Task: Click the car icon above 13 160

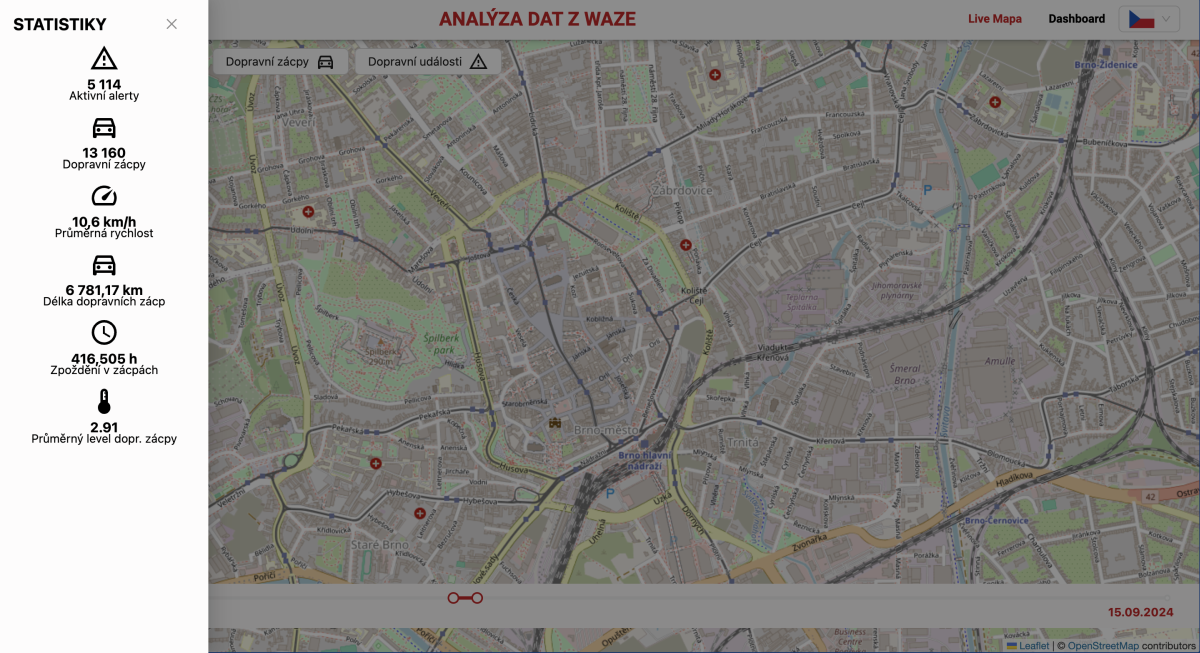Action: pos(104,128)
